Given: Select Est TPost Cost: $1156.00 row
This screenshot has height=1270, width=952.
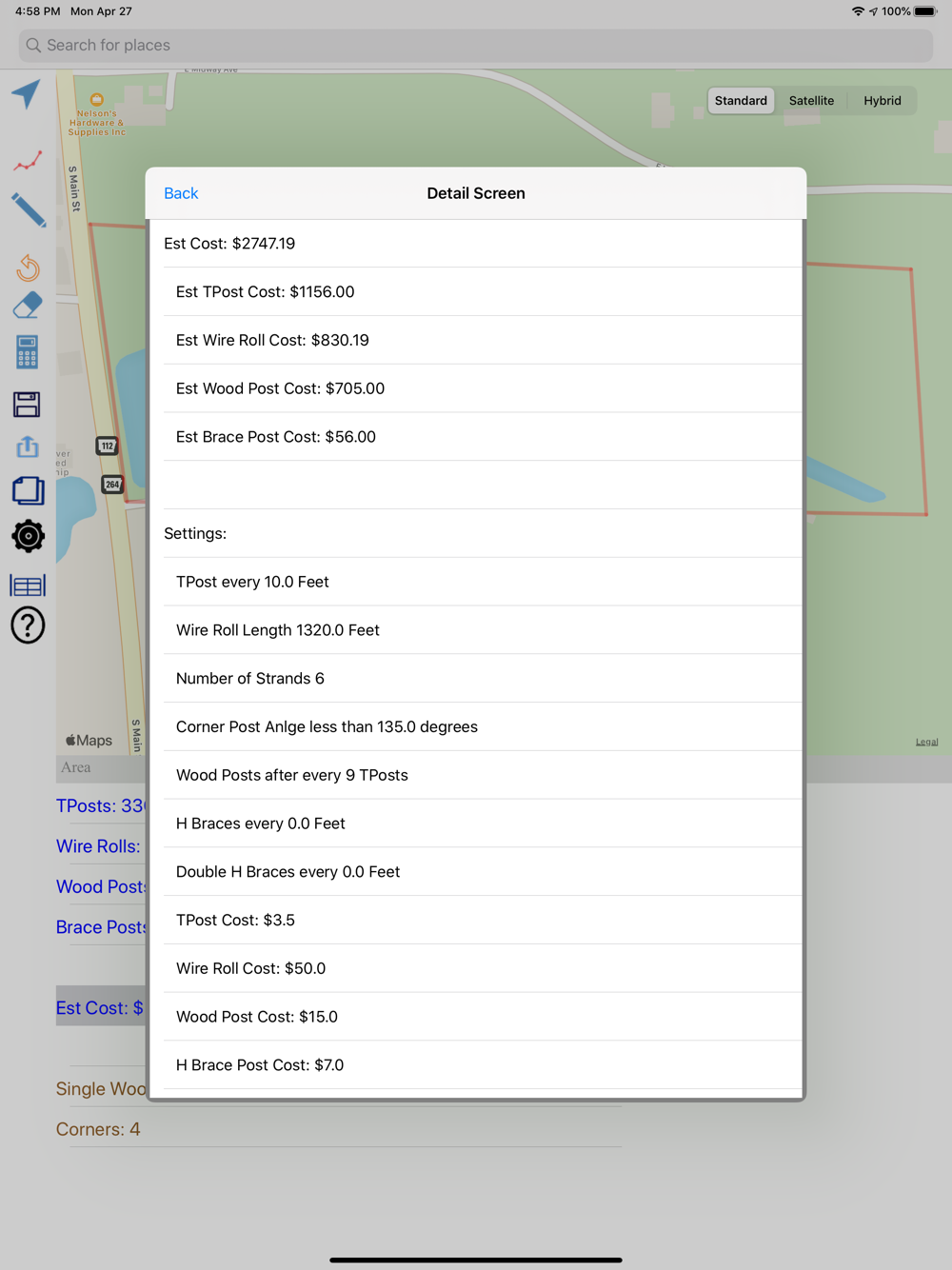Looking at the screenshot, I should coord(476,292).
